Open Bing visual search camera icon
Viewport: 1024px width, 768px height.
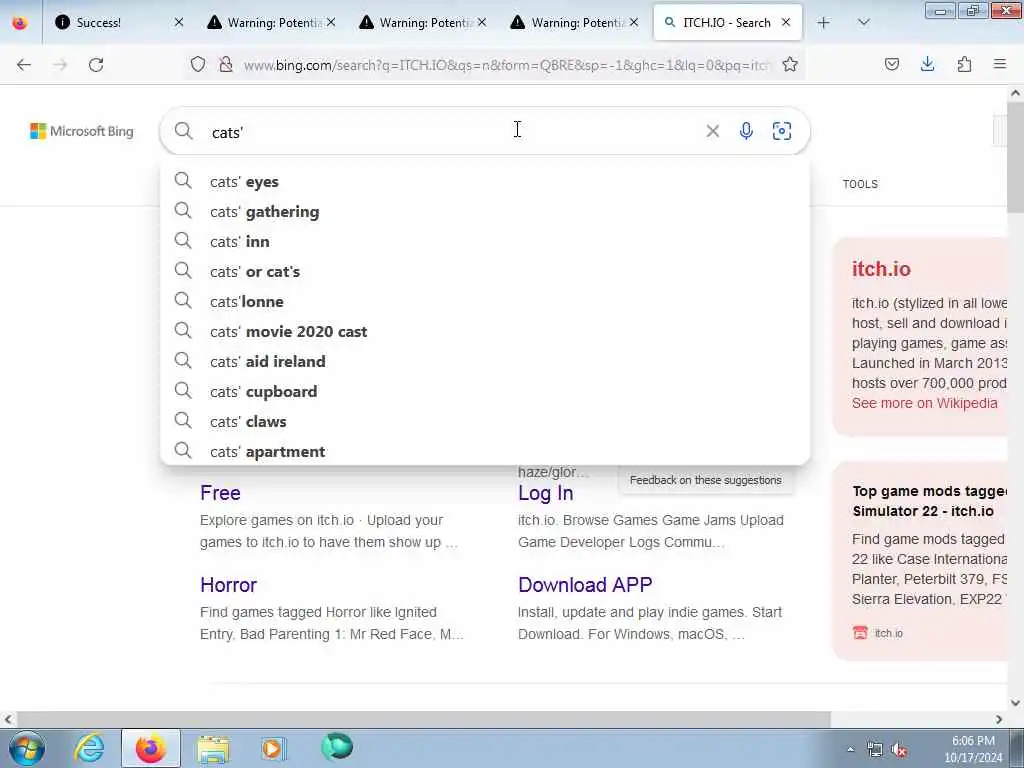(x=782, y=131)
